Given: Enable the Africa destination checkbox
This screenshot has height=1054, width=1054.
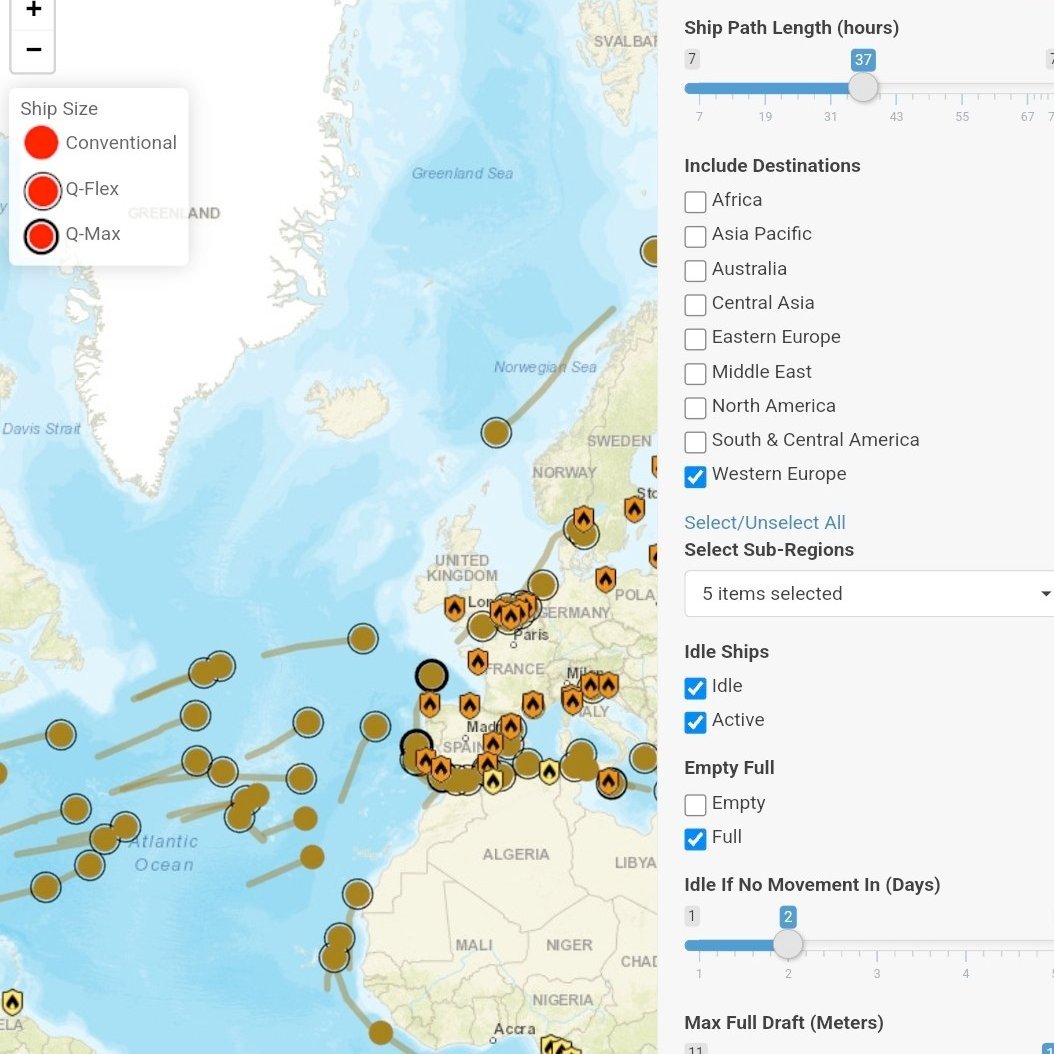Looking at the screenshot, I should [695, 202].
